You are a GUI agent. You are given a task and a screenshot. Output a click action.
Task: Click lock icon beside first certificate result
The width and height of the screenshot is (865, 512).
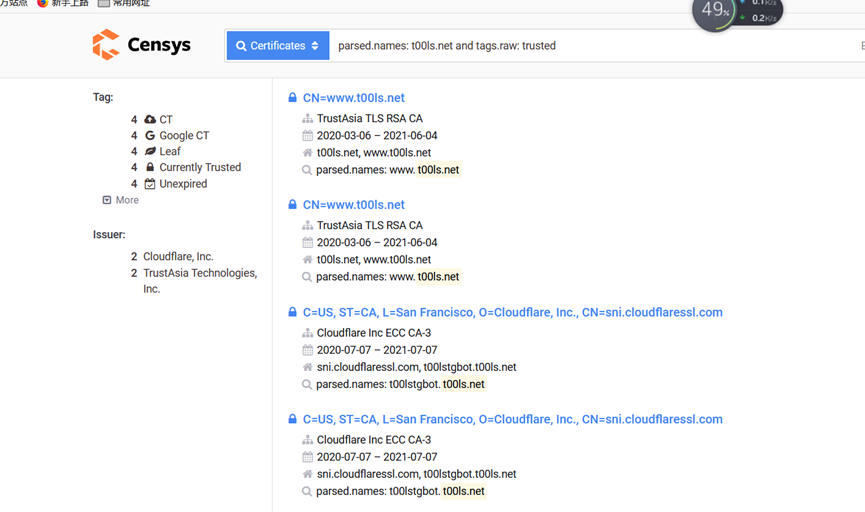pyautogui.click(x=292, y=98)
